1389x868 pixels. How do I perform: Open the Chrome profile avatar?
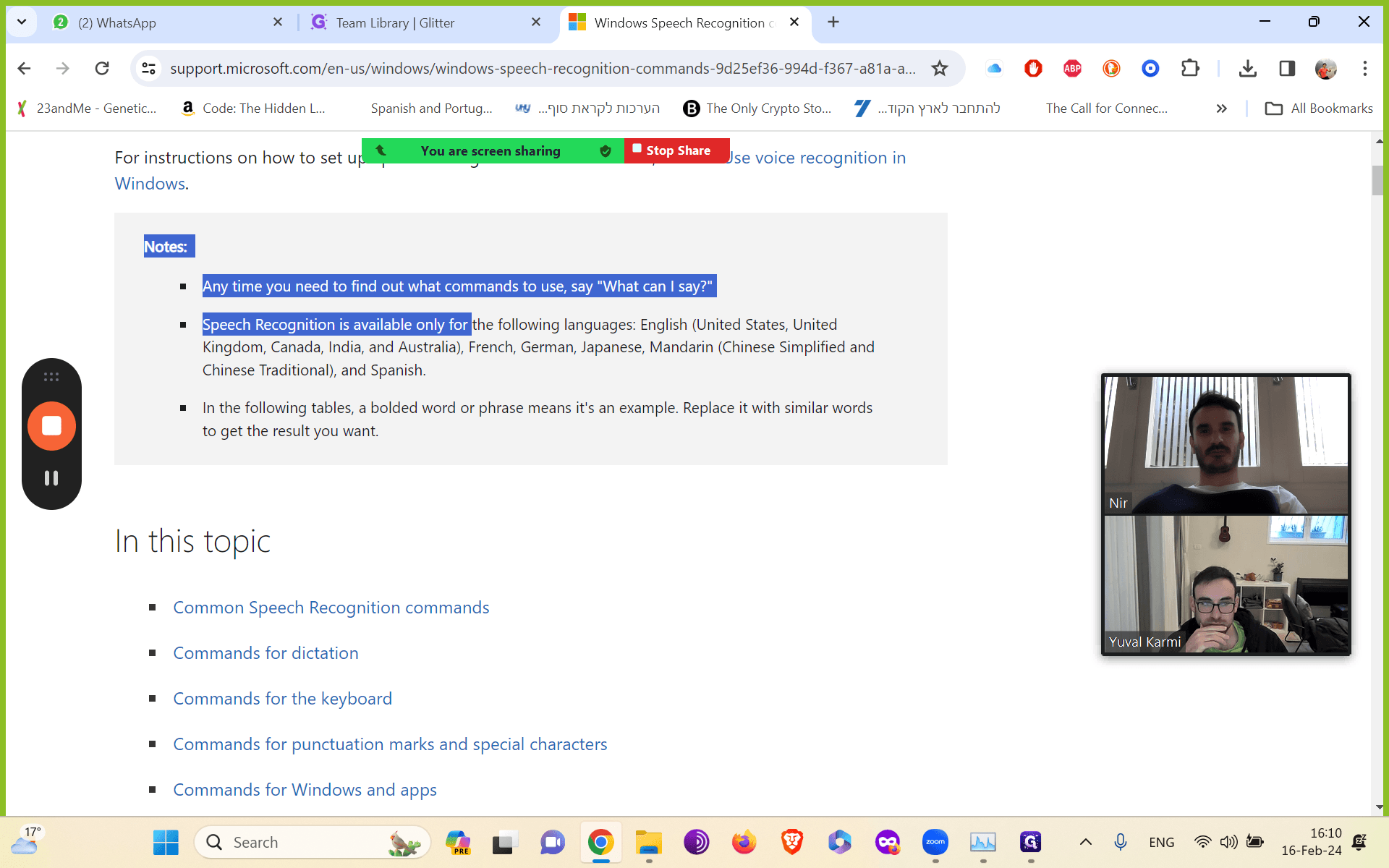[x=1325, y=68]
